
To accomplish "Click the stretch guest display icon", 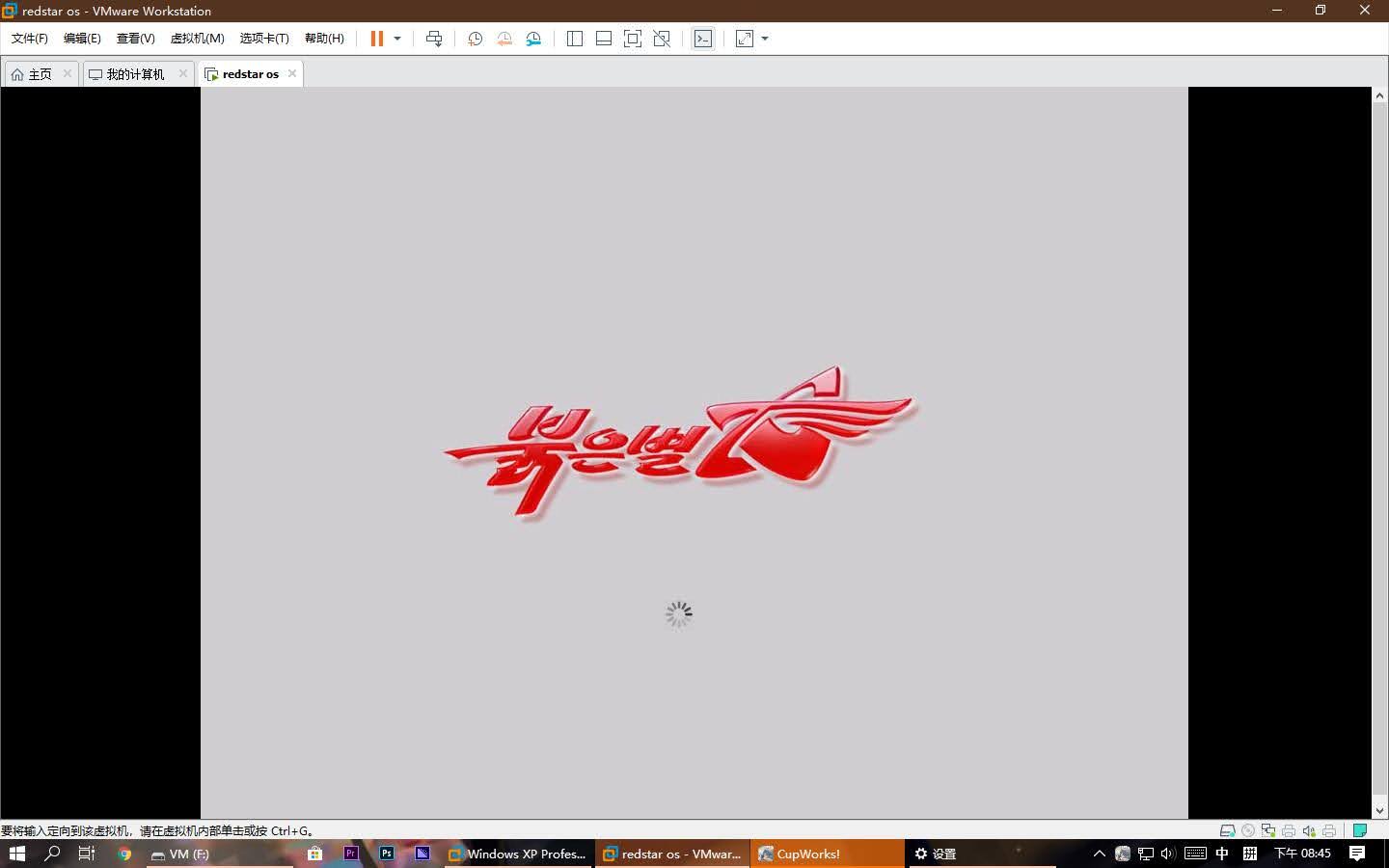I will [745, 39].
